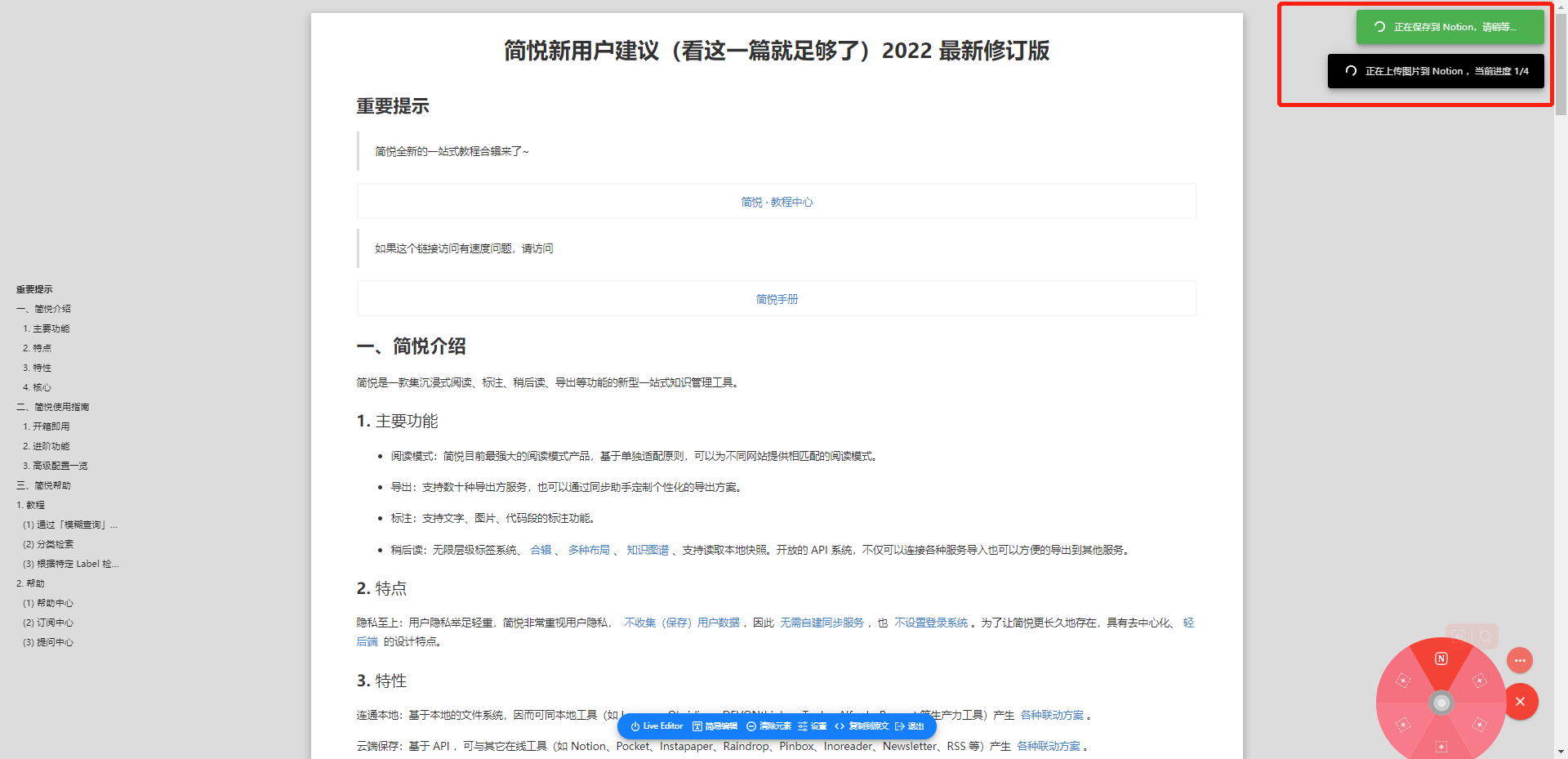This screenshot has height=759, width=1568.
Task: Open 设置 via the sliders icon
Action: [804, 726]
